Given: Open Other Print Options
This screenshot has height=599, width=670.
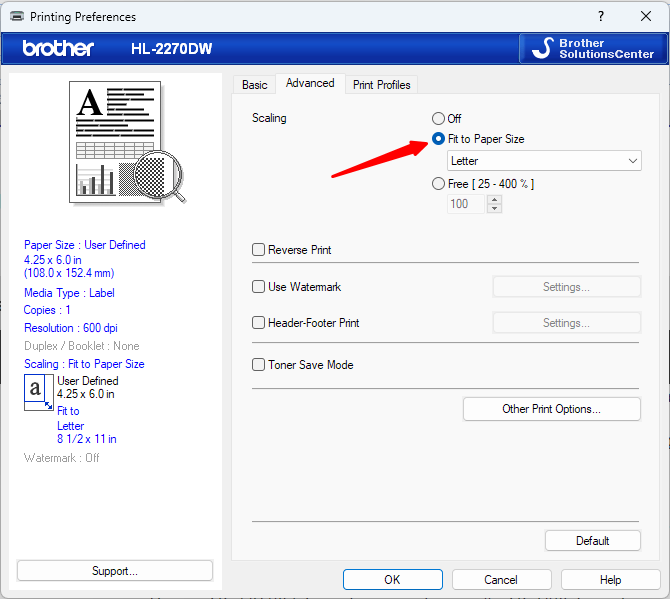Looking at the screenshot, I should click(552, 409).
